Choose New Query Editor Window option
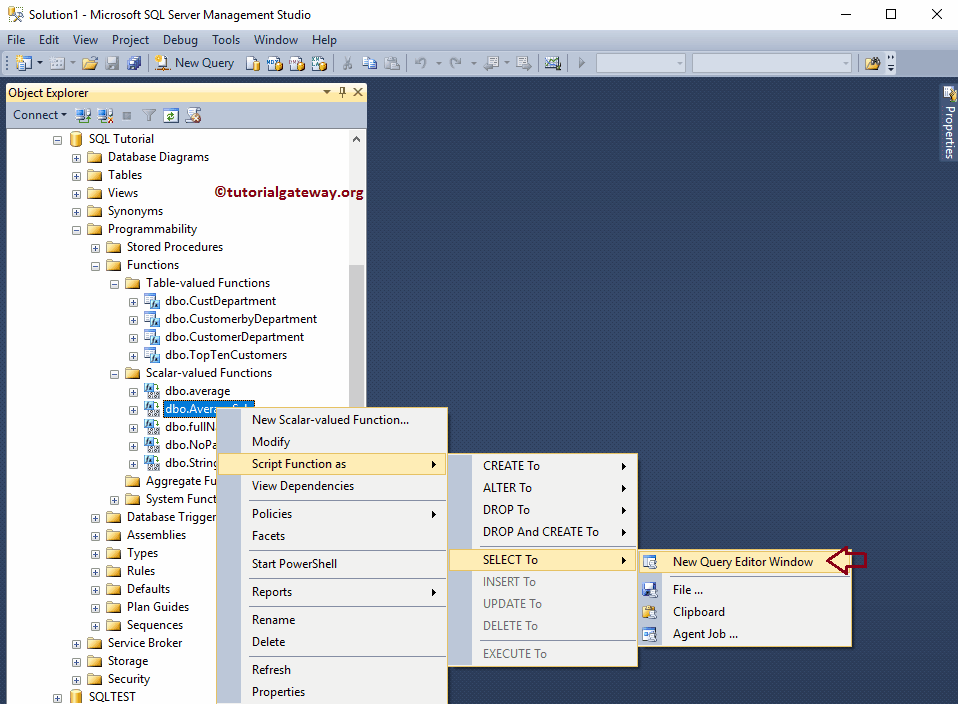Image resolution: width=958 pixels, height=704 pixels. coord(742,562)
